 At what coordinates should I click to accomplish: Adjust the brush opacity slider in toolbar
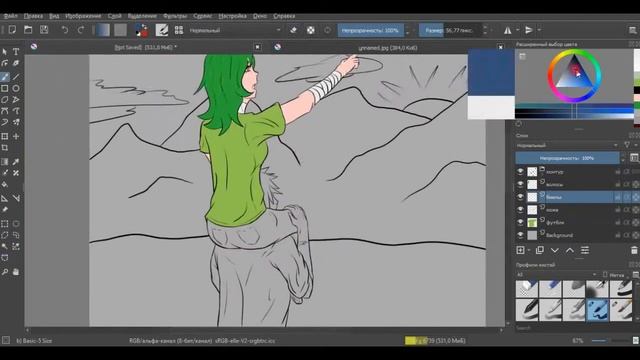point(371,30)
